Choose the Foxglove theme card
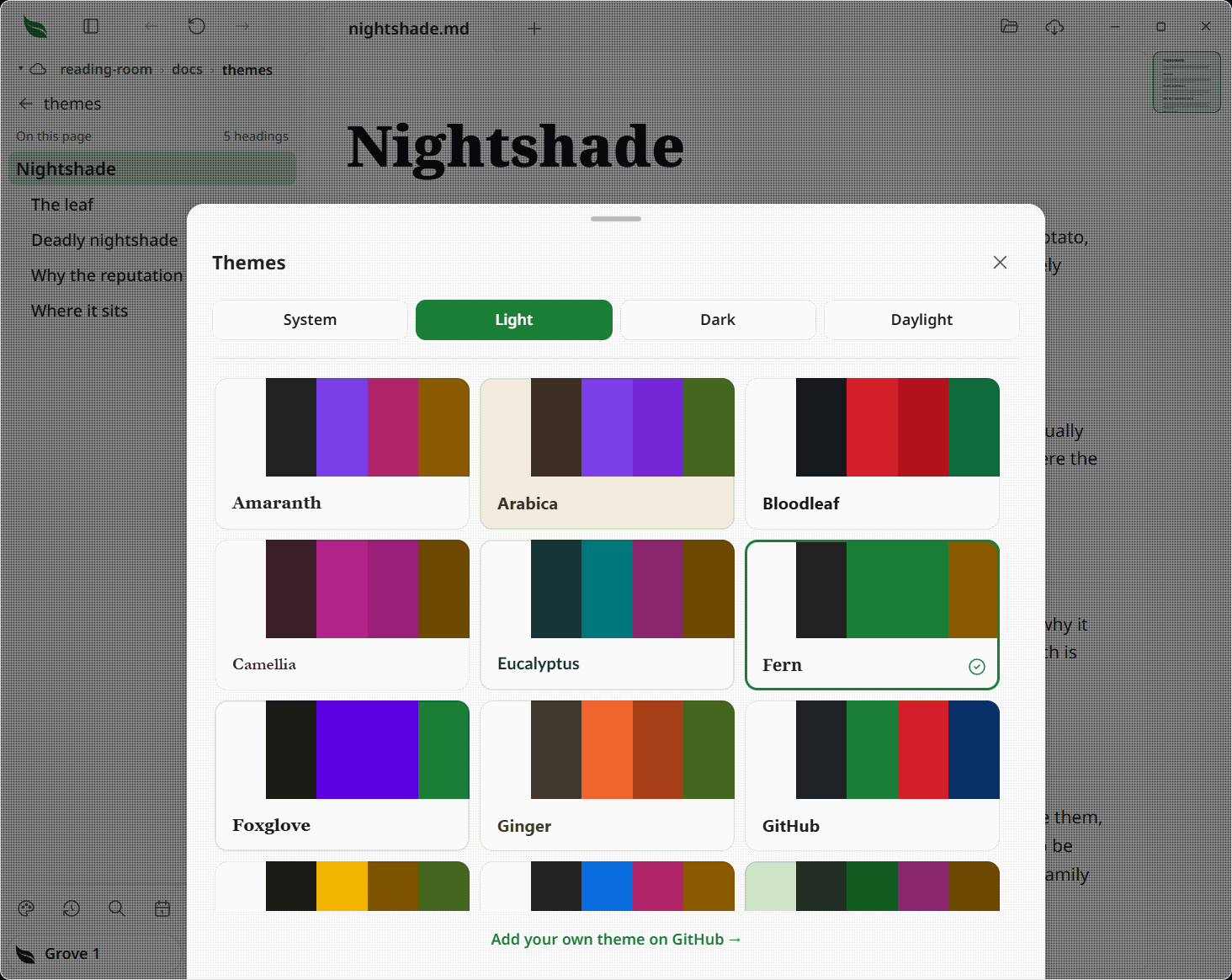The image size is (1232, 980). 343,775
